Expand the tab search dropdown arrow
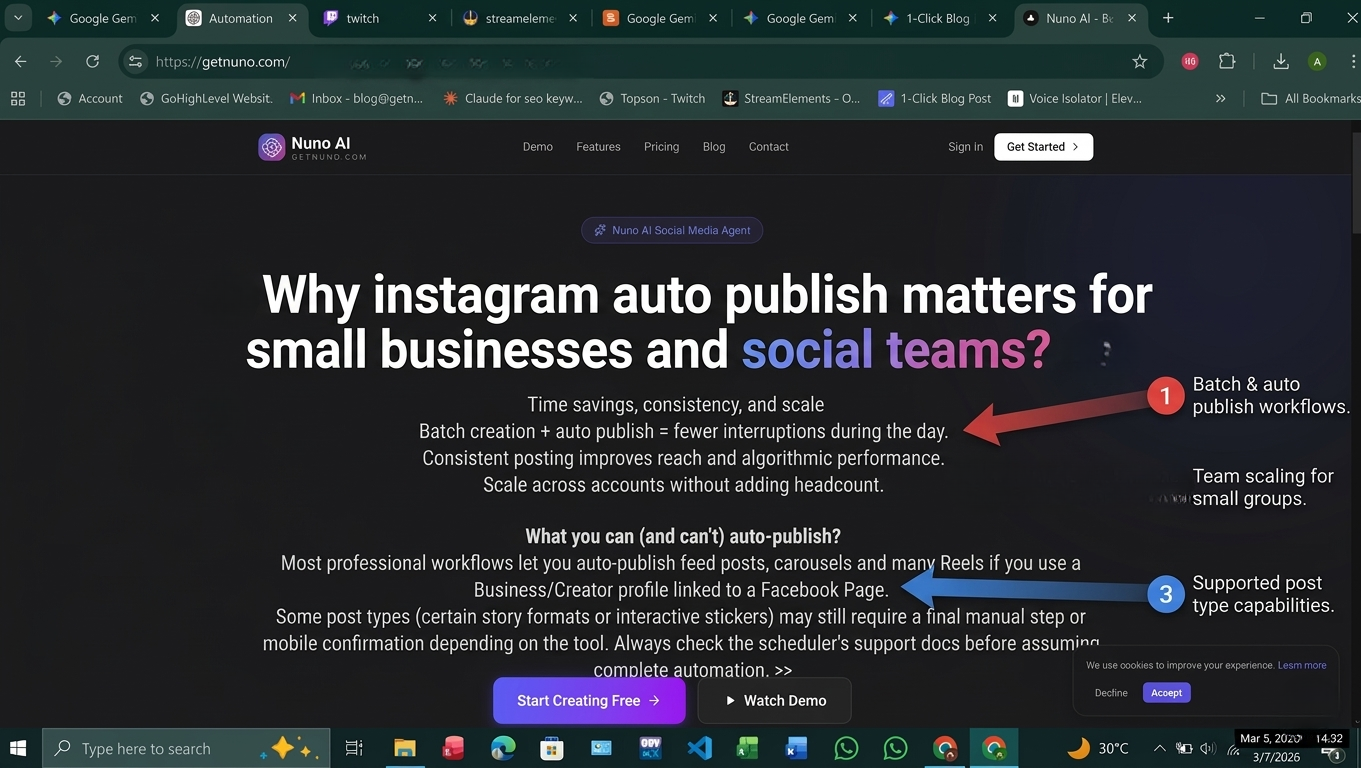Viewport: 1361px width, 768px height. pos(17,18)
